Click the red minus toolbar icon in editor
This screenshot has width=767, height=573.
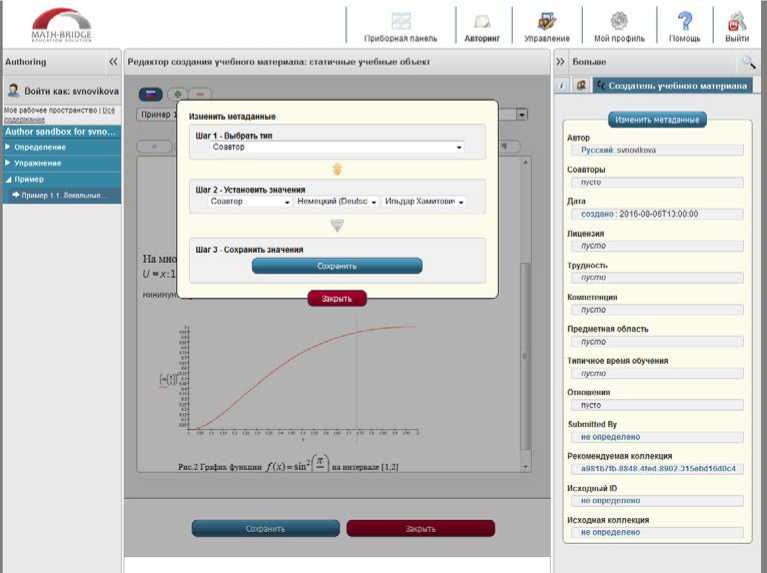coord(200,94)
